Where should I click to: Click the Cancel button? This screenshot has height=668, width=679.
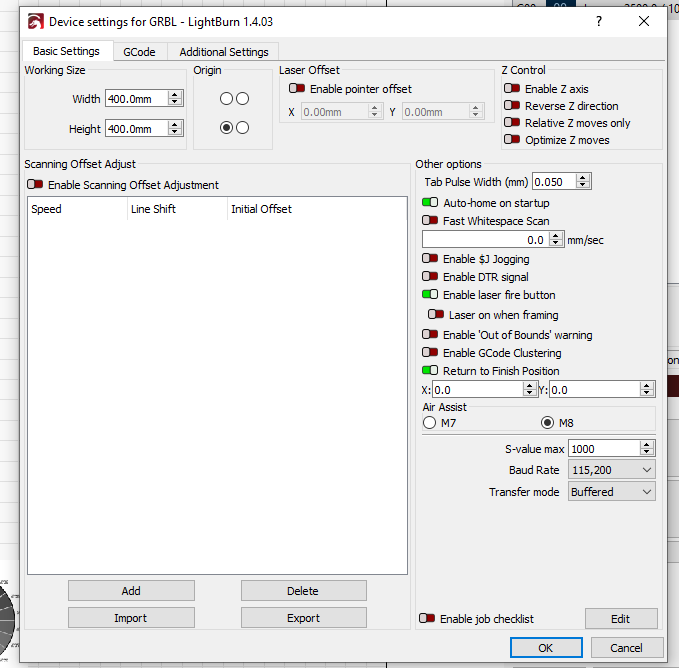tap(627, 647)
